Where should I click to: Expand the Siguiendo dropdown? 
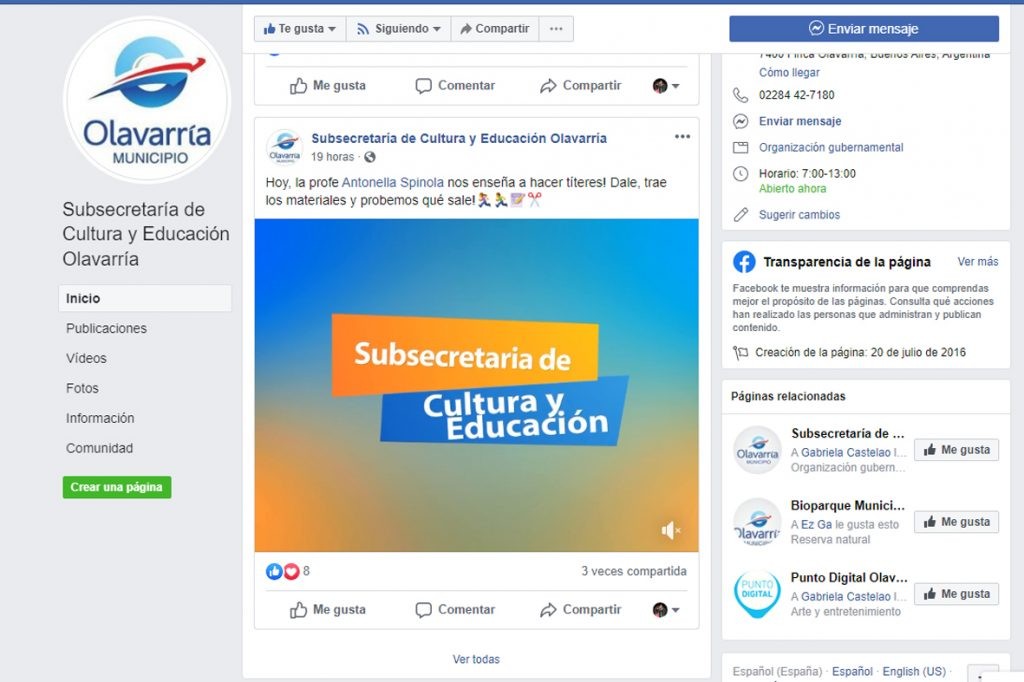tap(398, 29)
